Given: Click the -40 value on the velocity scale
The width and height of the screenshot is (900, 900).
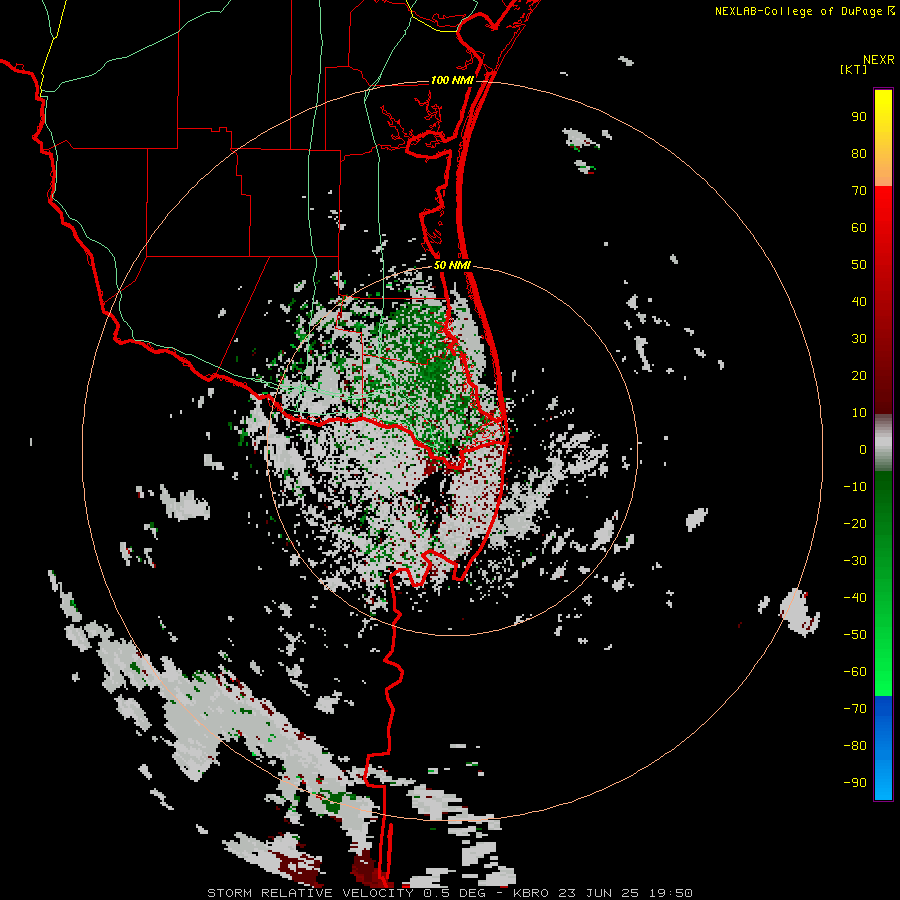Looking at the screenshot, I should (x=855, y=598).
